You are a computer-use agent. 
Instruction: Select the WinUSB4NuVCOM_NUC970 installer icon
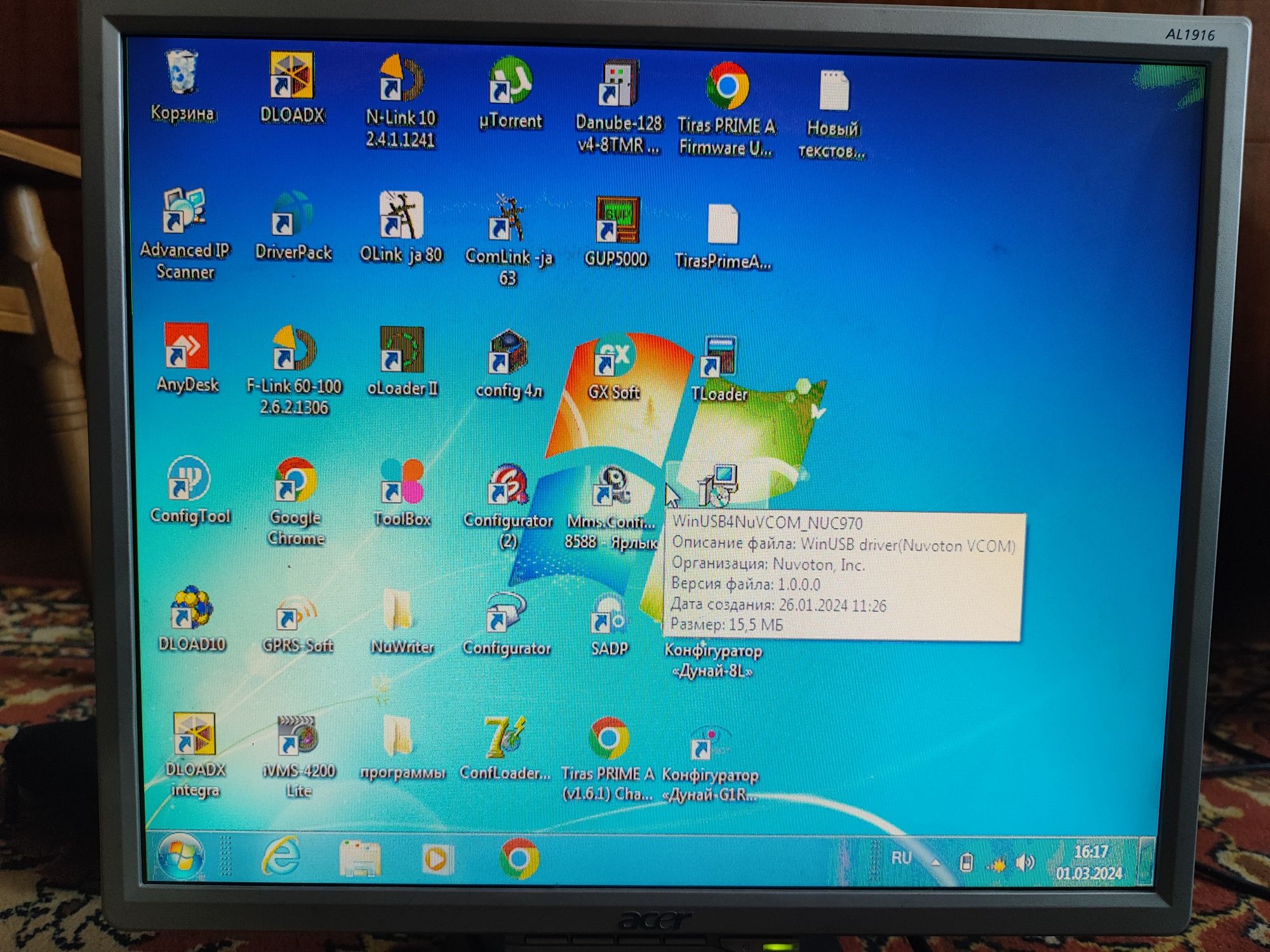pos(718,485)
